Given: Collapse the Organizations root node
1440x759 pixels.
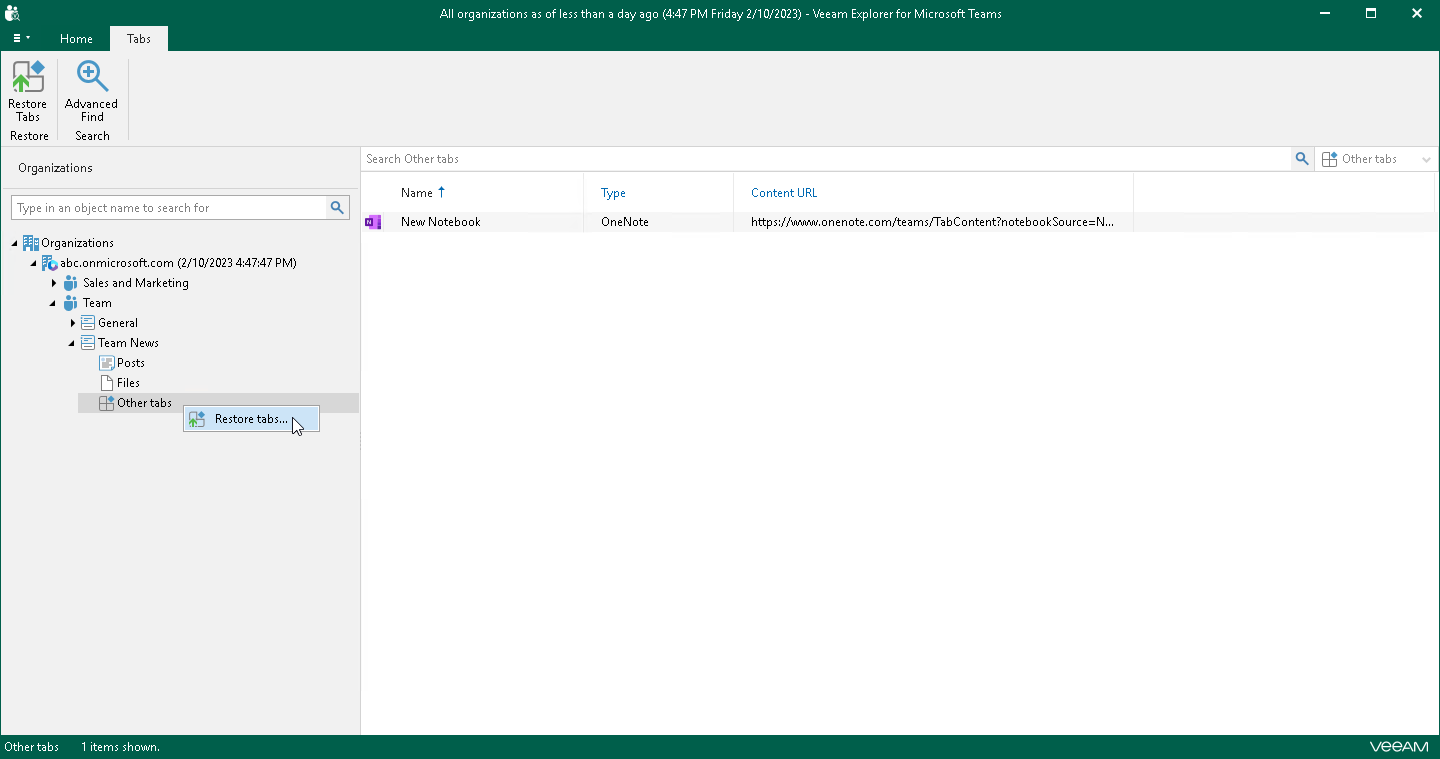Looking at the screenshot, I should (15, 243).
